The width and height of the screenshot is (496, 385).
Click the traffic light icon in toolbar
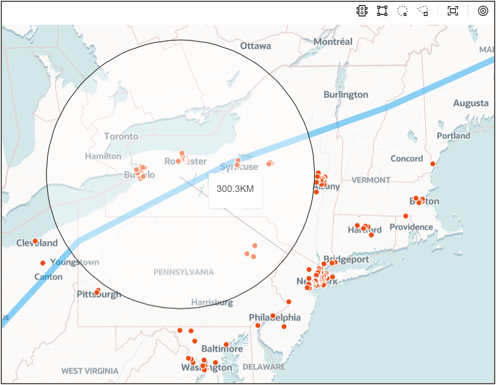pyautogui.click(x=362, y=11)
